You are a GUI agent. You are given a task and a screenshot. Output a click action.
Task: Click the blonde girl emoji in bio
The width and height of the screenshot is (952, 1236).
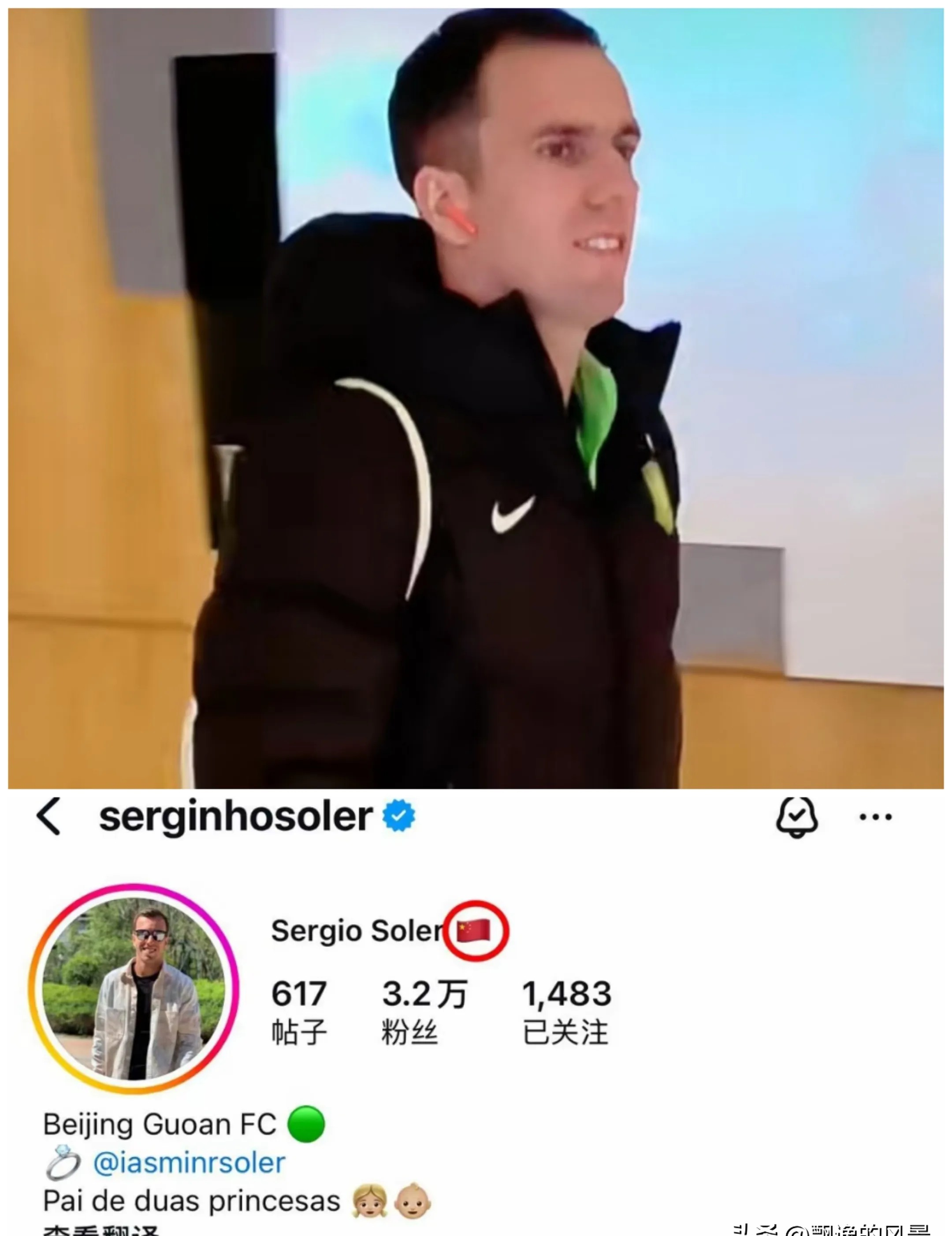pos(370,1201)
